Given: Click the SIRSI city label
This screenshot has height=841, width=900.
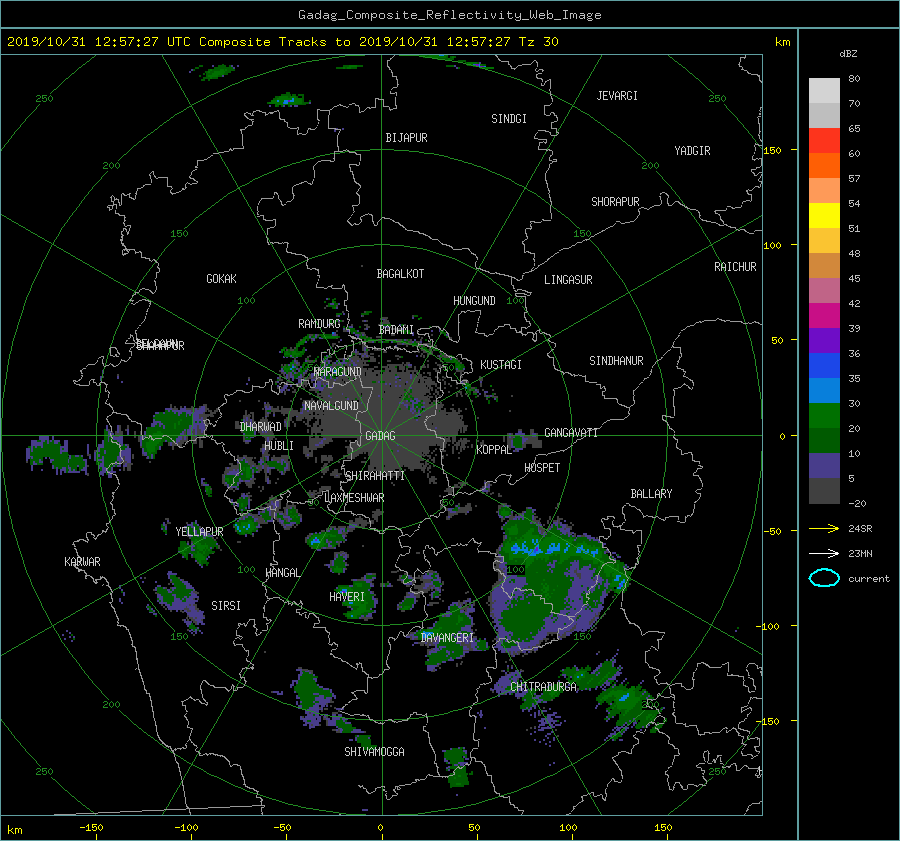Looking at the screenshot, I should coord(226,606).
